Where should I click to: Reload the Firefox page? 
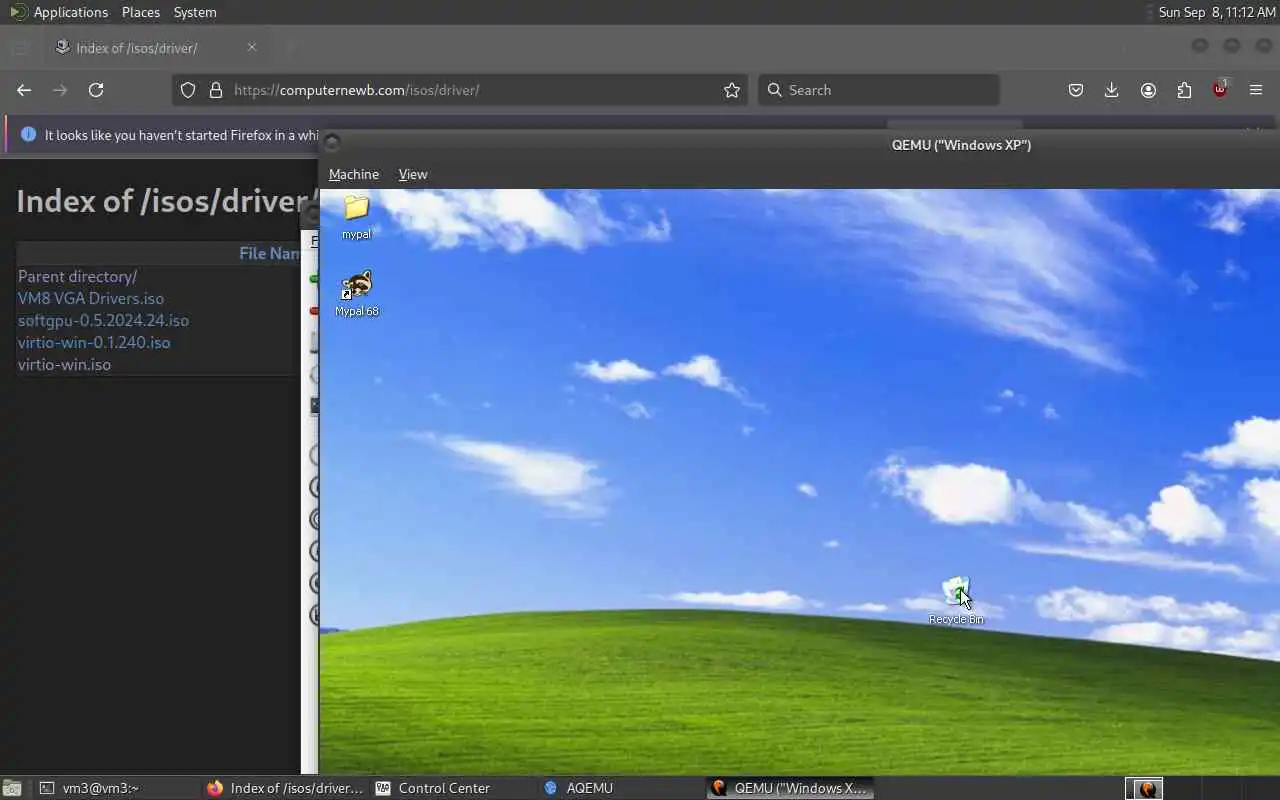point(96,90)
